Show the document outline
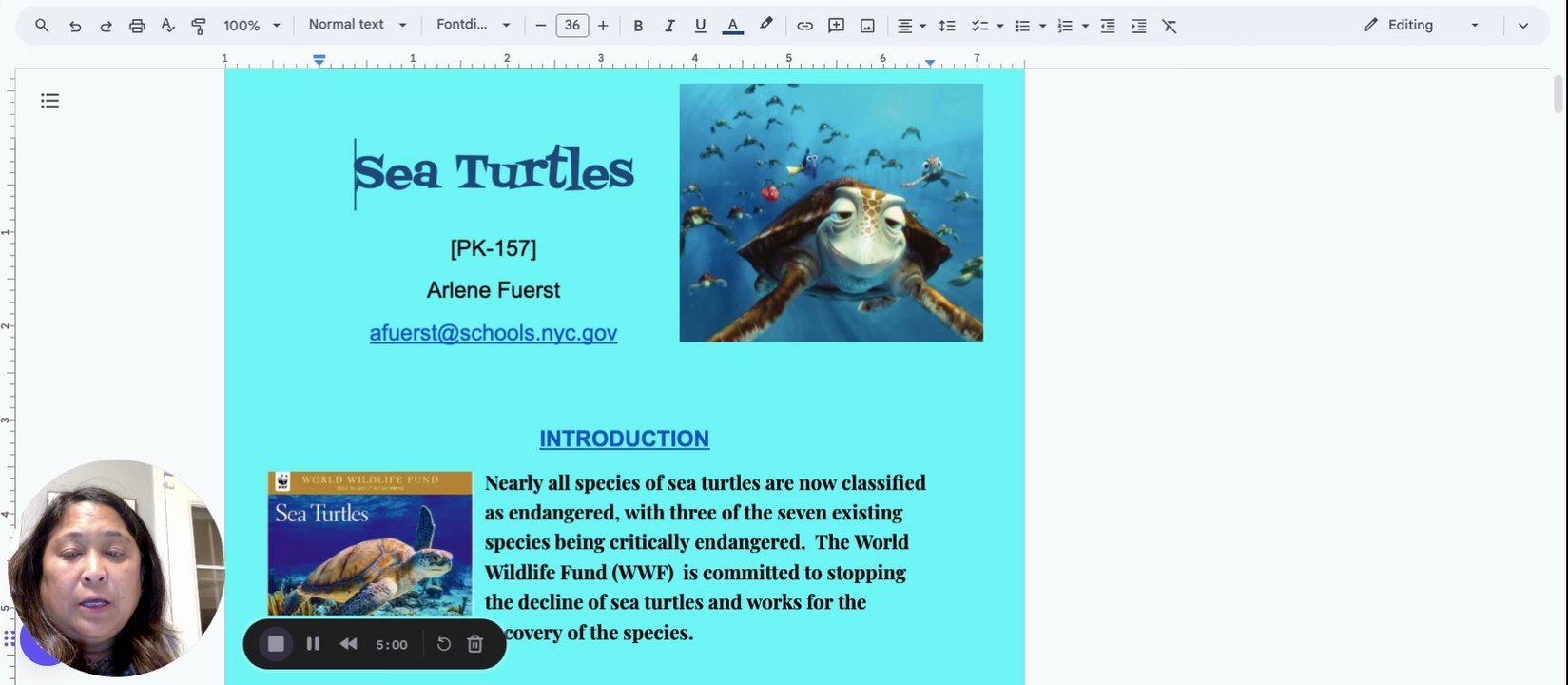1568x685 pixels. [50, 101]
